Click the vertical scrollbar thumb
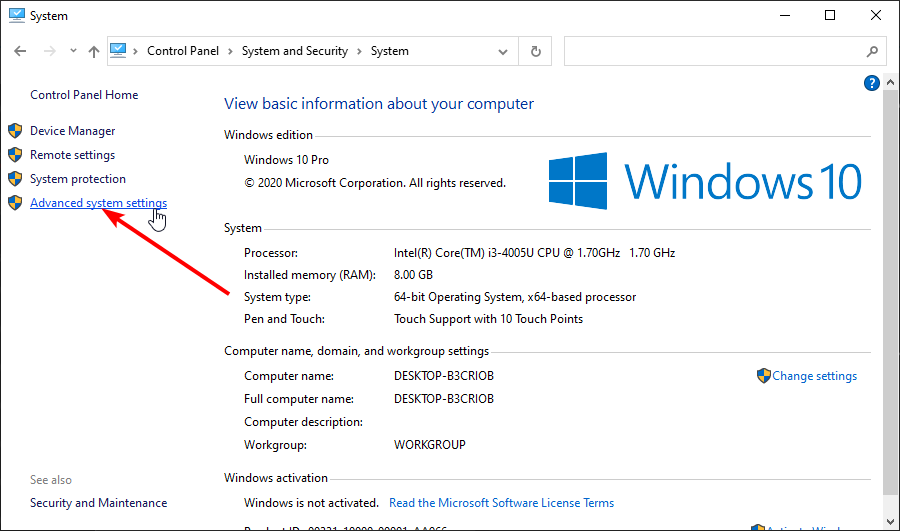 coord(890,293)
